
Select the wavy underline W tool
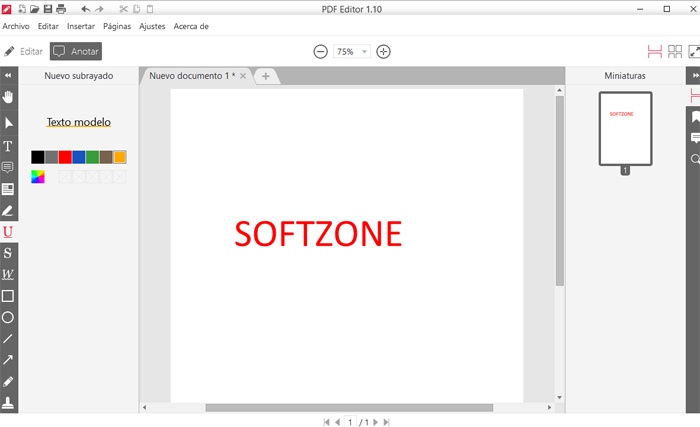coord(8,274)
